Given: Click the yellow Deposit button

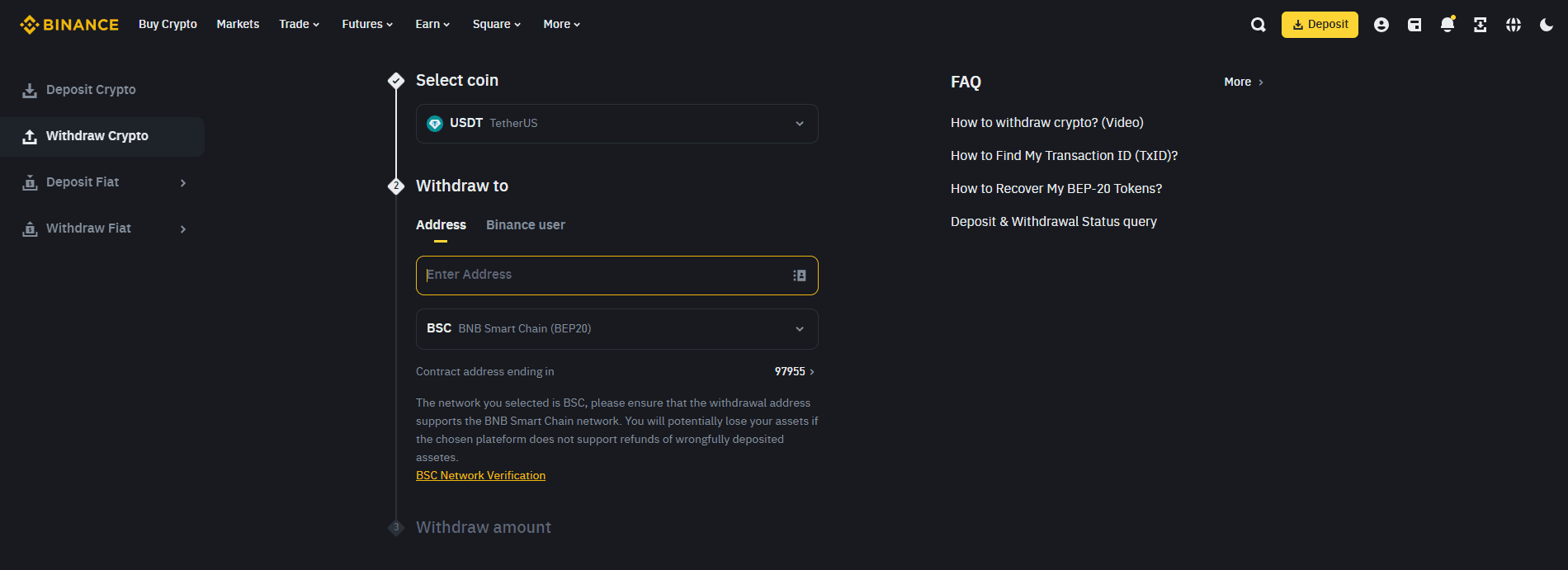Looking at the screenshot, I should coord(1320,25).
